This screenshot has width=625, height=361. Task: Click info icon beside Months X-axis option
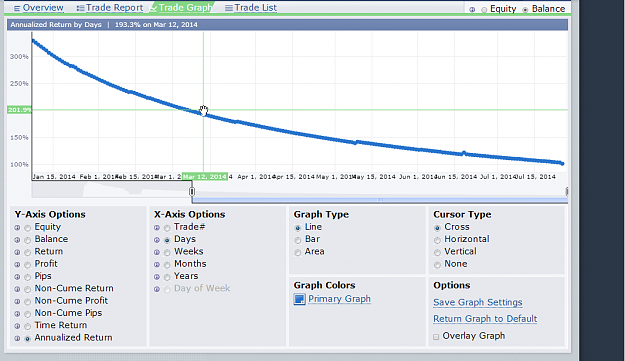157,265
